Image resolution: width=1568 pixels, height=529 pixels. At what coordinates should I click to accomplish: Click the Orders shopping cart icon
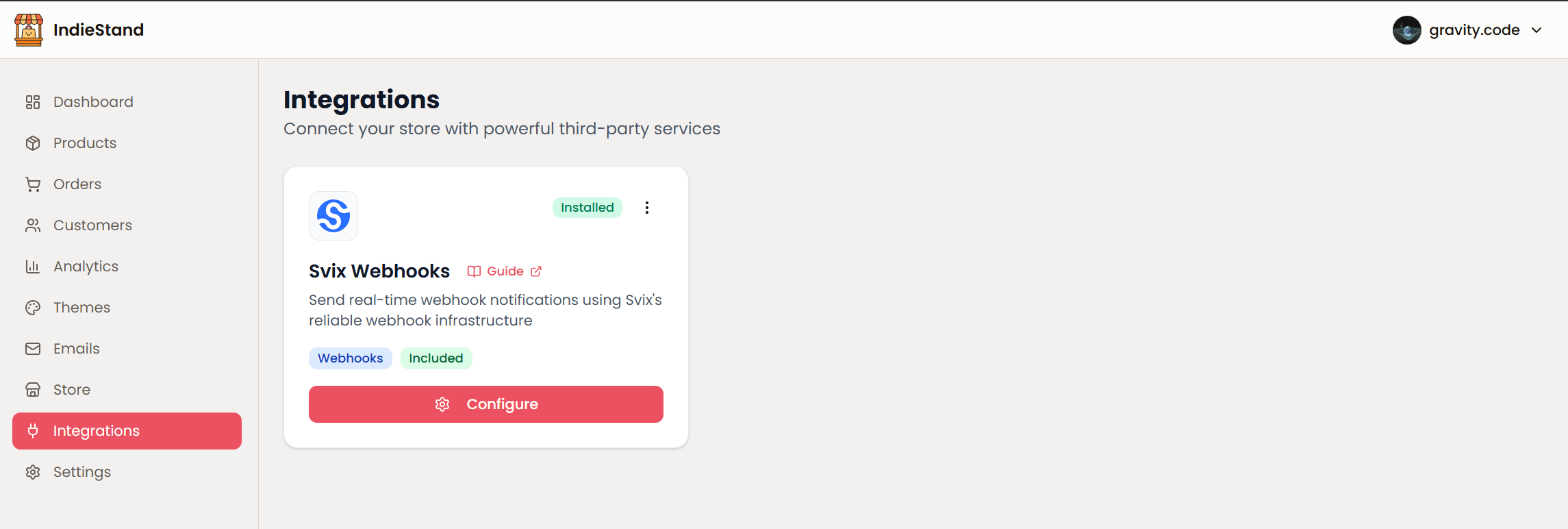point(33,184)
